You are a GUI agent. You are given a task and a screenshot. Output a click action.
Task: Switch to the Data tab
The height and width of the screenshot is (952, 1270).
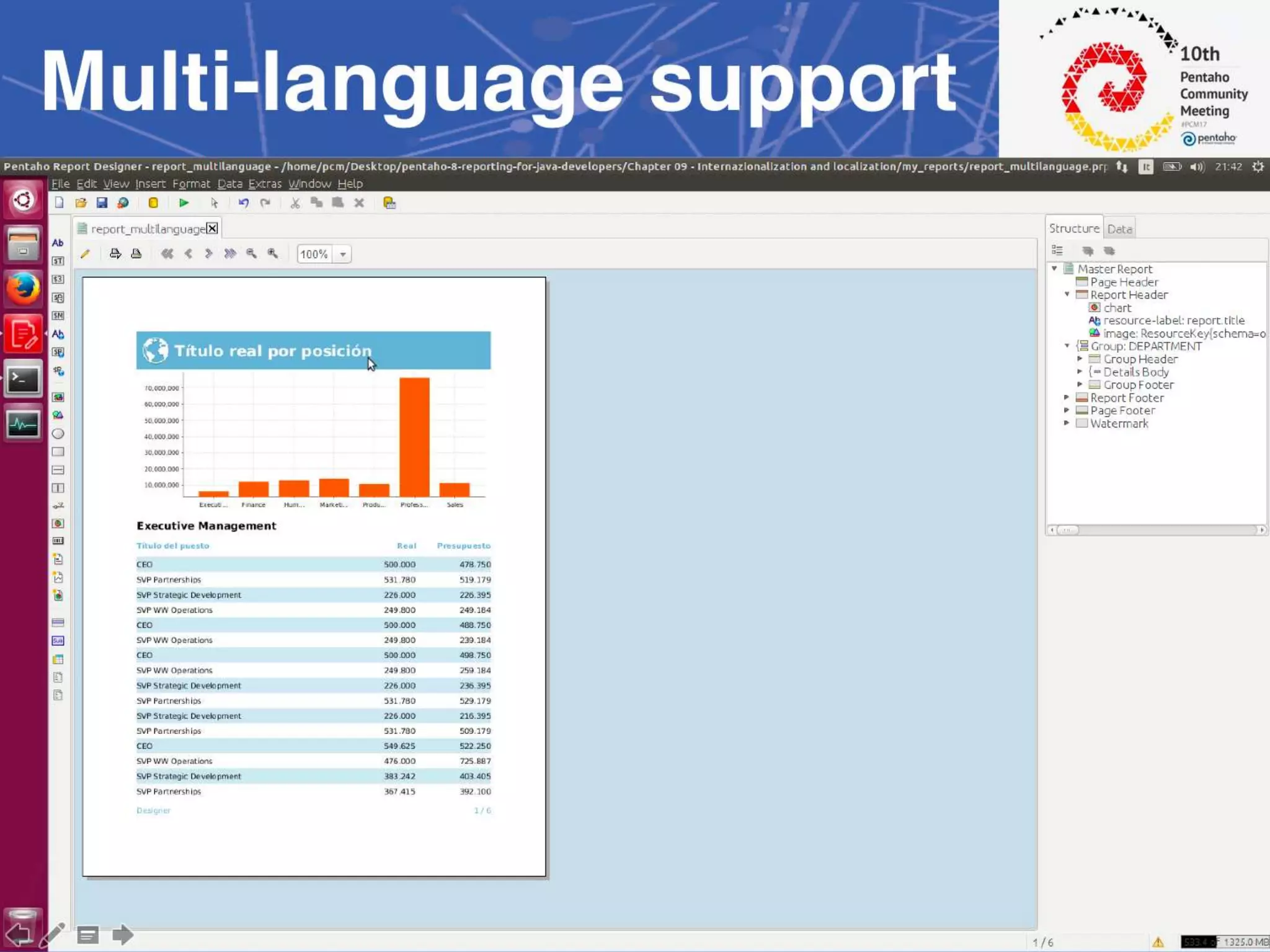[1119, 229]
